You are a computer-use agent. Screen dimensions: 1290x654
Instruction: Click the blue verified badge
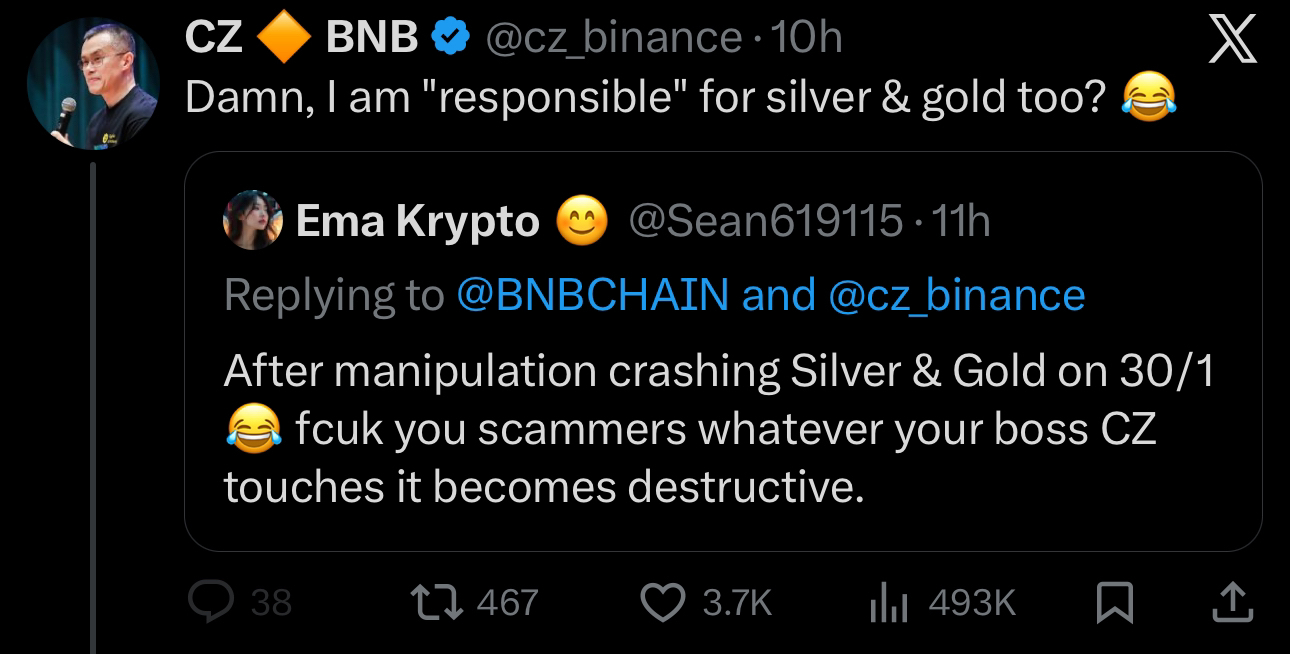point(450,39)
